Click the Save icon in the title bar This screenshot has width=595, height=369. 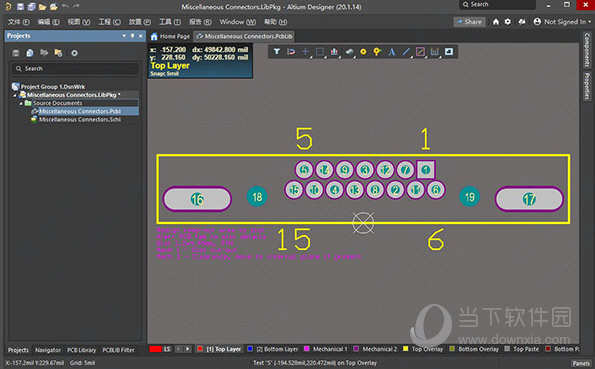click(20, 6)
